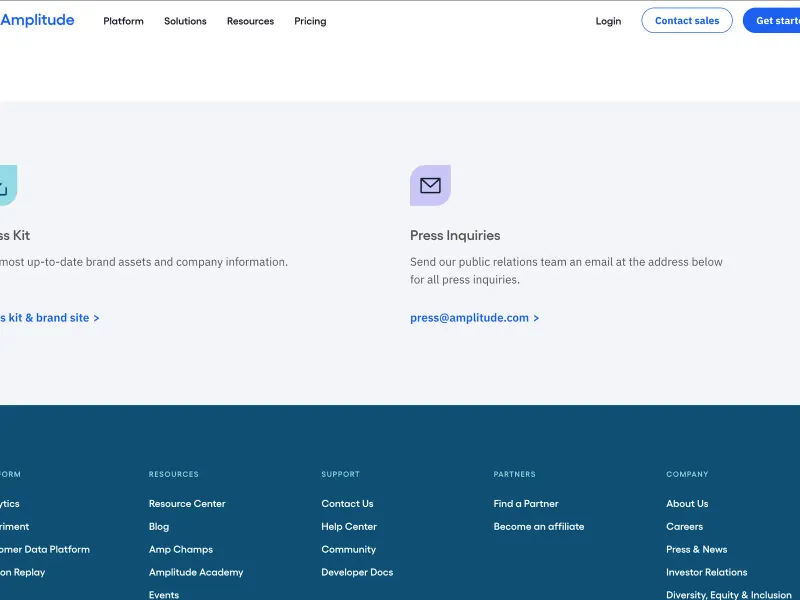Click the Get started button
The height and width of the screenshot is (600, 800).
(771, 20)
